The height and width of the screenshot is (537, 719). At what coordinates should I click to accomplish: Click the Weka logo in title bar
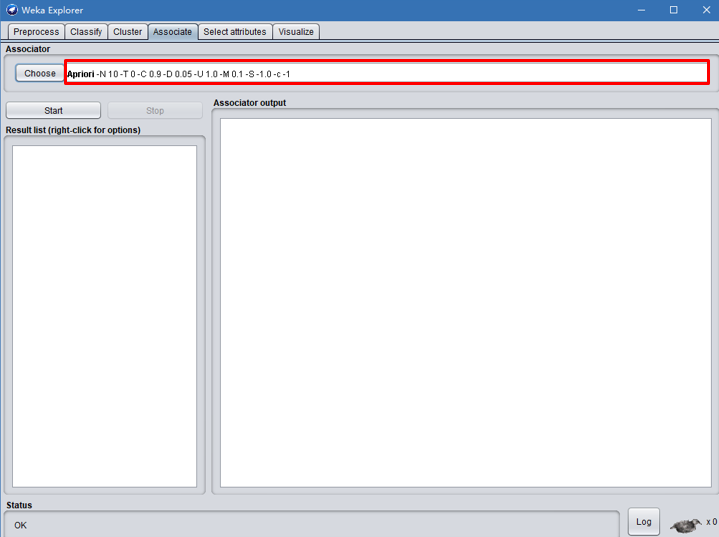tap(11, 10)
